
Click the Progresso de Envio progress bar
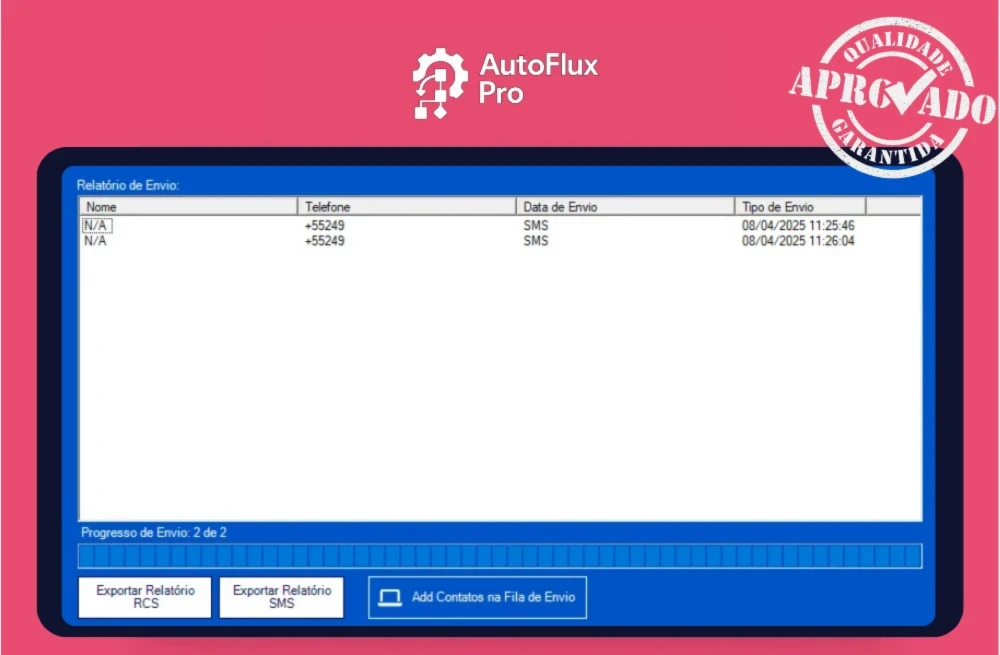pos(500,556)
